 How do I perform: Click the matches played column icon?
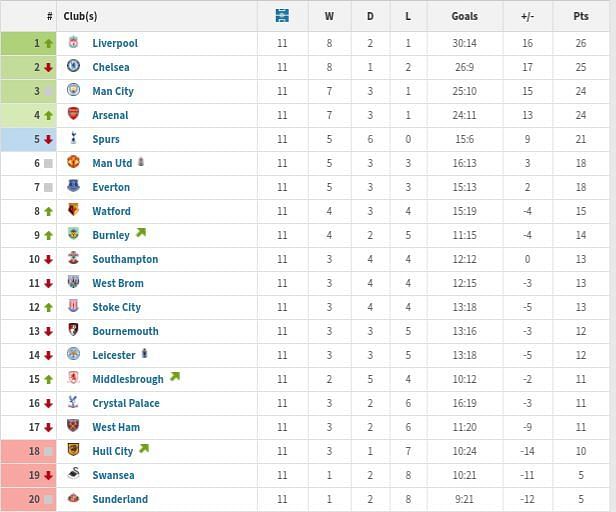(x=282, y=16)
